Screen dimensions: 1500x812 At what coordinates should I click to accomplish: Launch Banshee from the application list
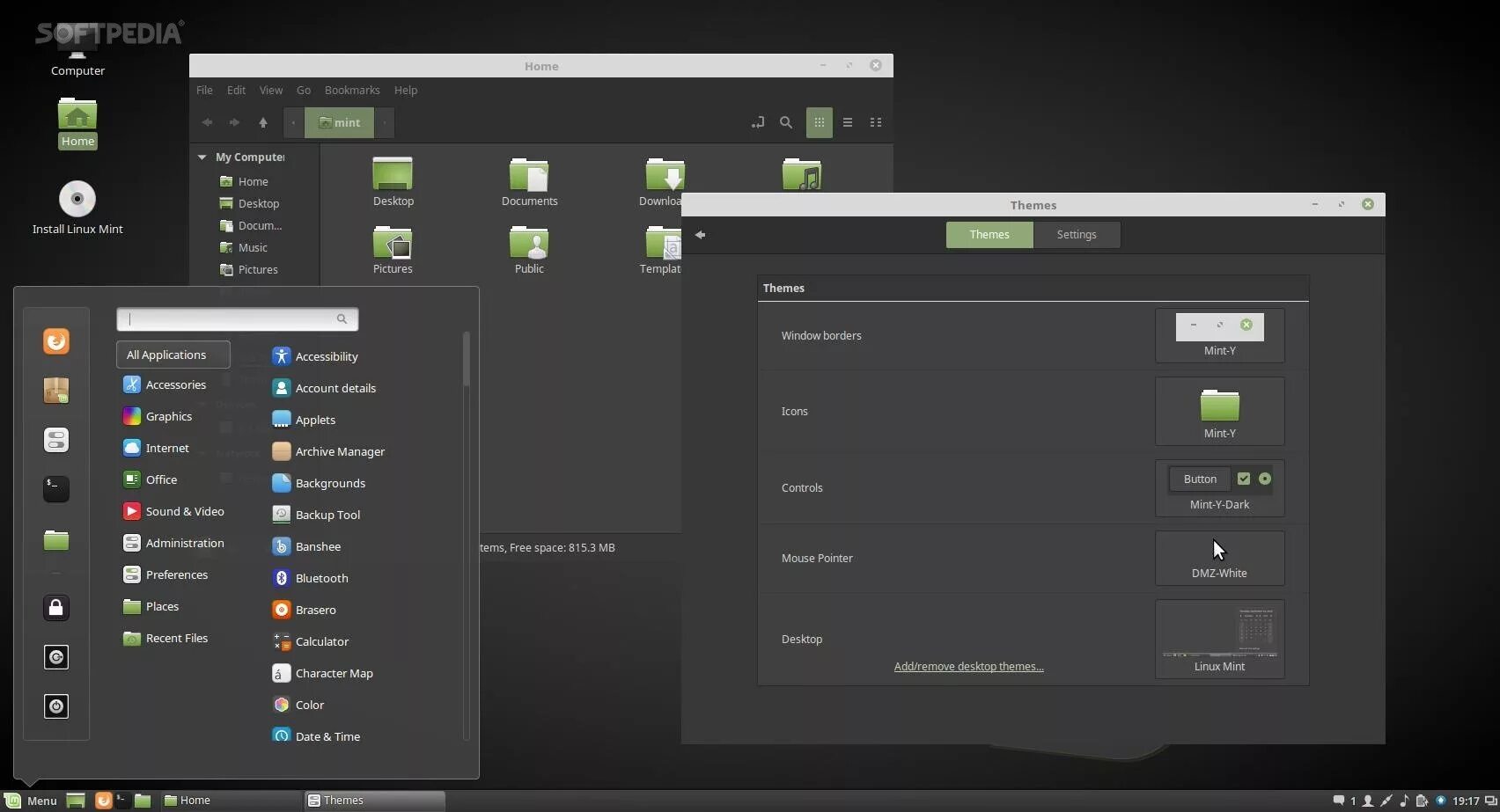click(317, 546)
